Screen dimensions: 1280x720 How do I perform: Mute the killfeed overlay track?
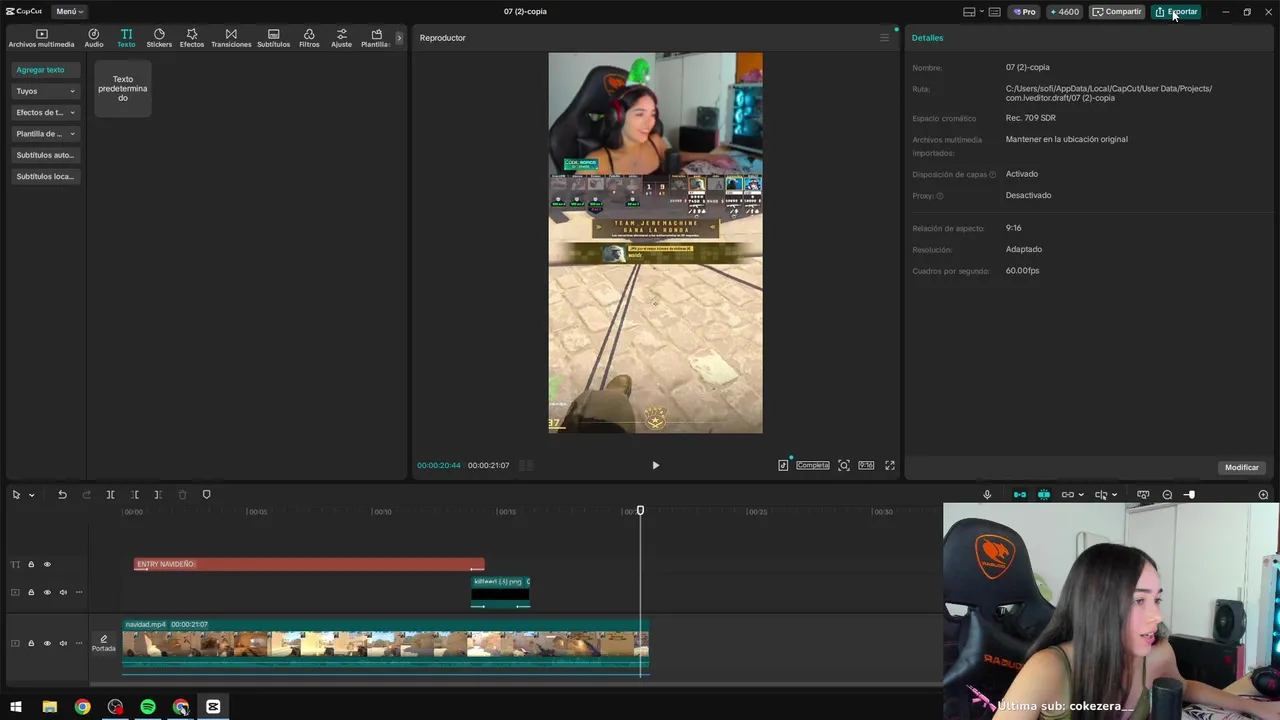coord(63,592)
